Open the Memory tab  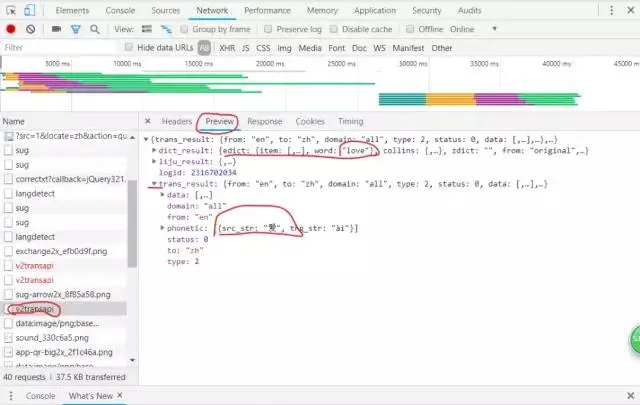[x=322, y=10]
